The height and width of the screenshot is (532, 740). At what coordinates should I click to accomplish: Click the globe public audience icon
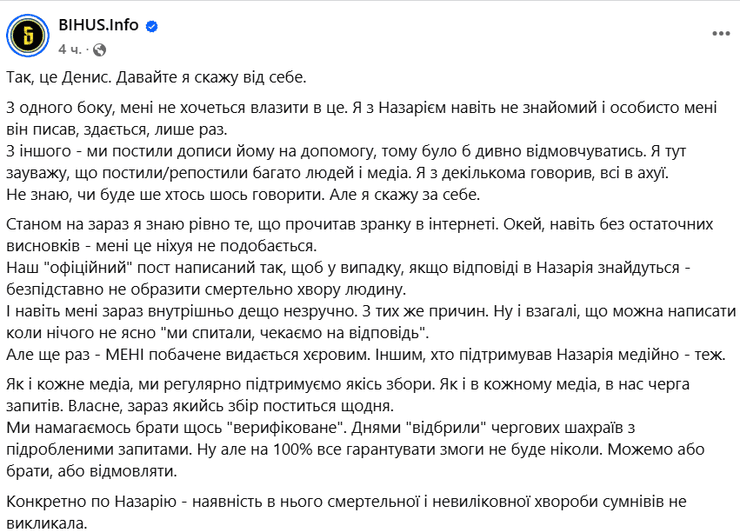(99, 48)
